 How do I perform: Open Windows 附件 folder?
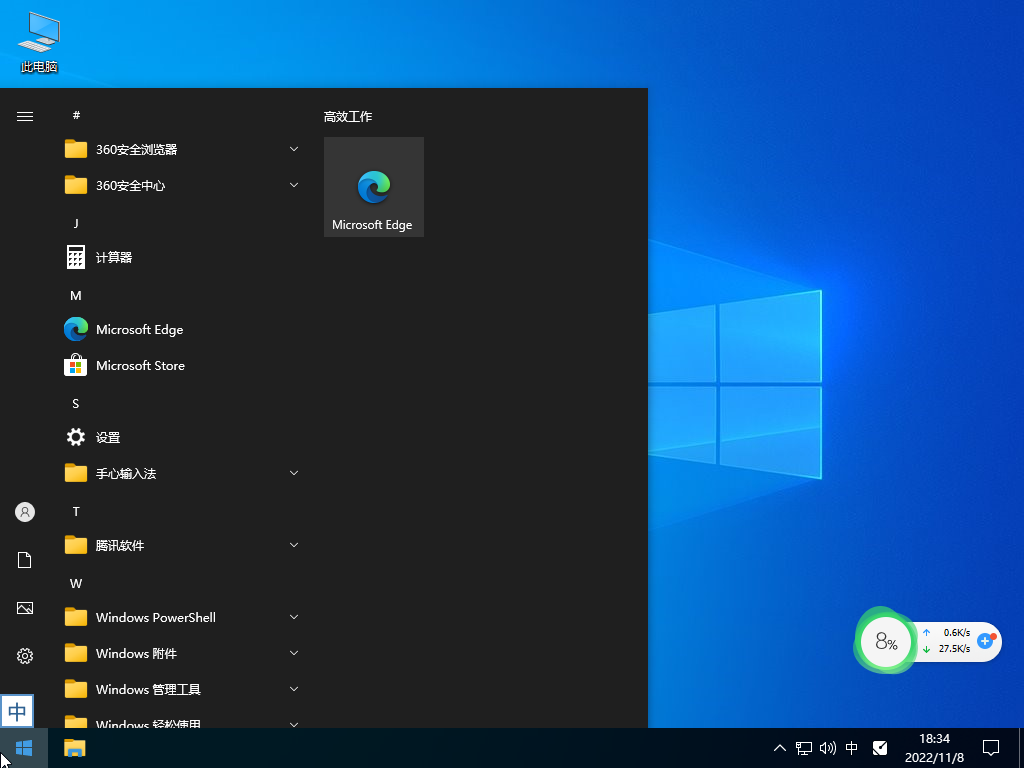click(x=182, y=653)
